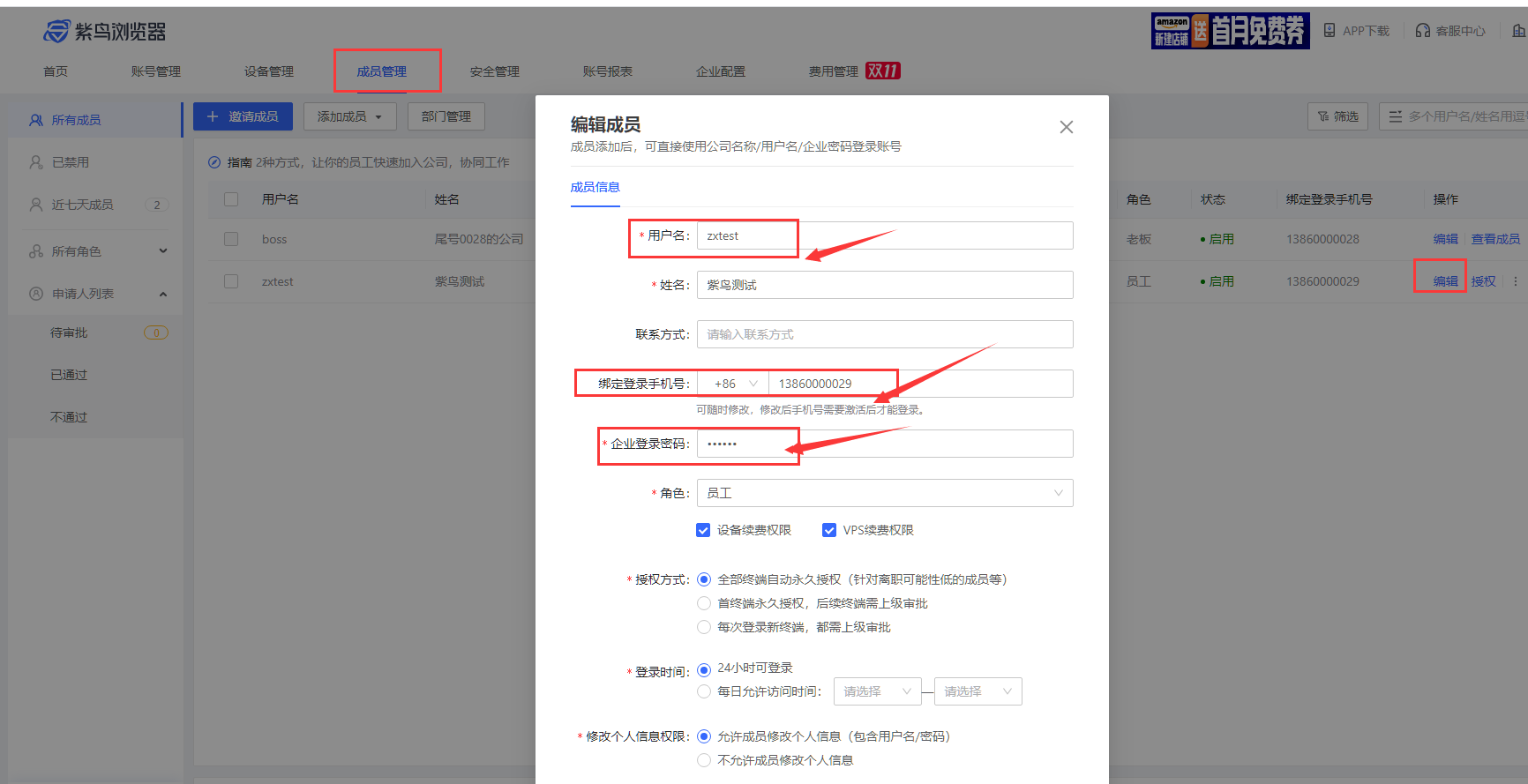Viewport: 1528px width, 784px height.
Task: Click the 邀请成员 button
Action: [x=243, y=116]
